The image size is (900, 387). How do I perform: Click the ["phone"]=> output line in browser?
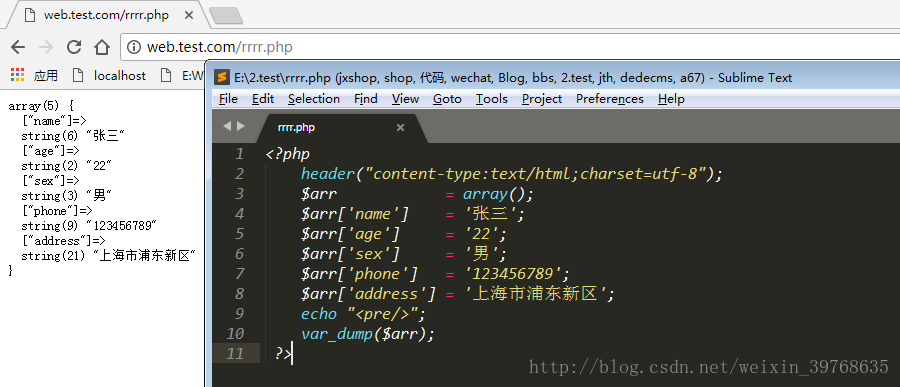(57, 211)
